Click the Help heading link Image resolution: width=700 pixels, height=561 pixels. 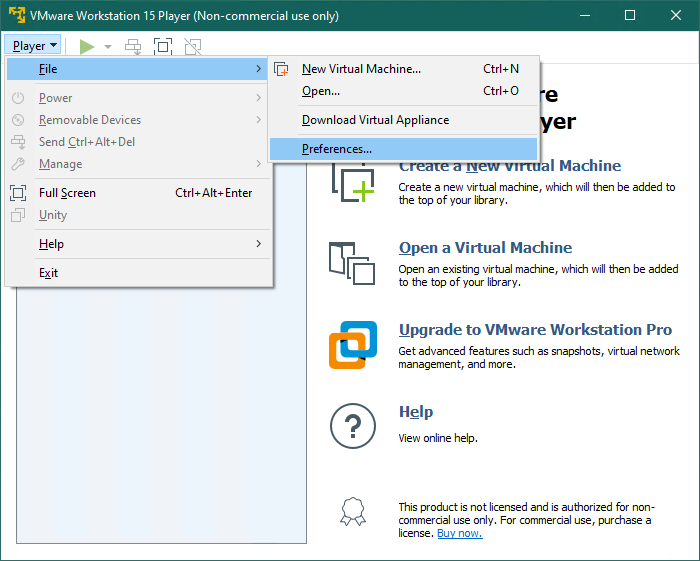(x=416, y=411)
